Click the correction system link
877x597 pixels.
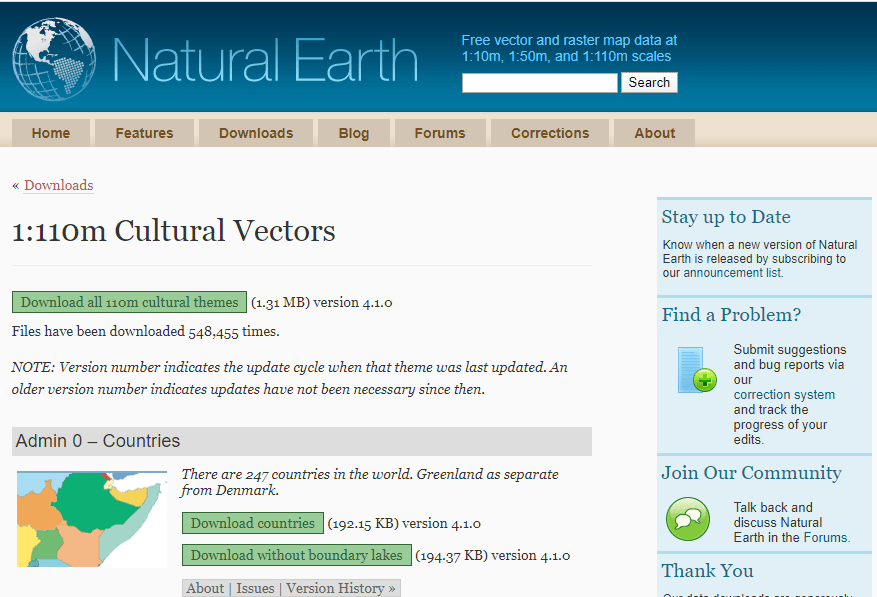[784, 395]
